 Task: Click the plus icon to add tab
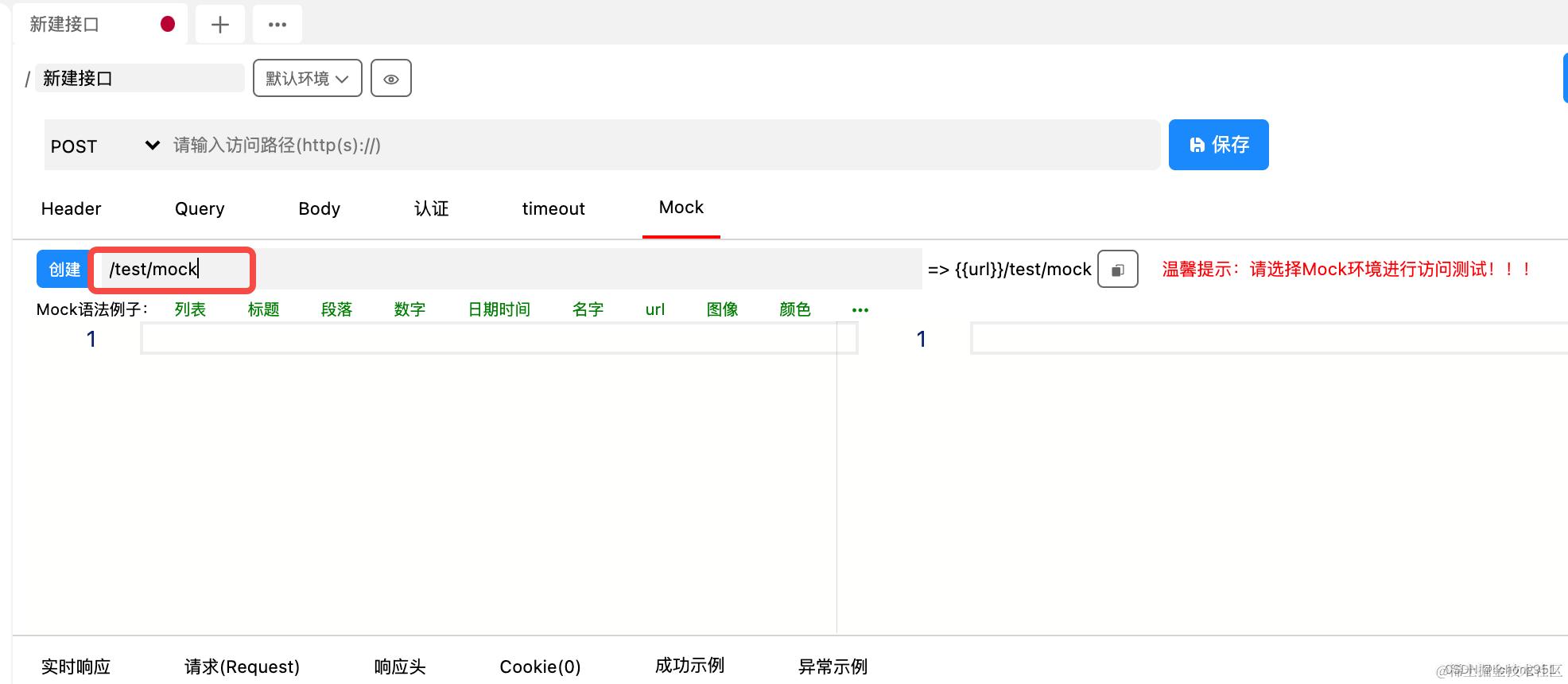[220, 25]
